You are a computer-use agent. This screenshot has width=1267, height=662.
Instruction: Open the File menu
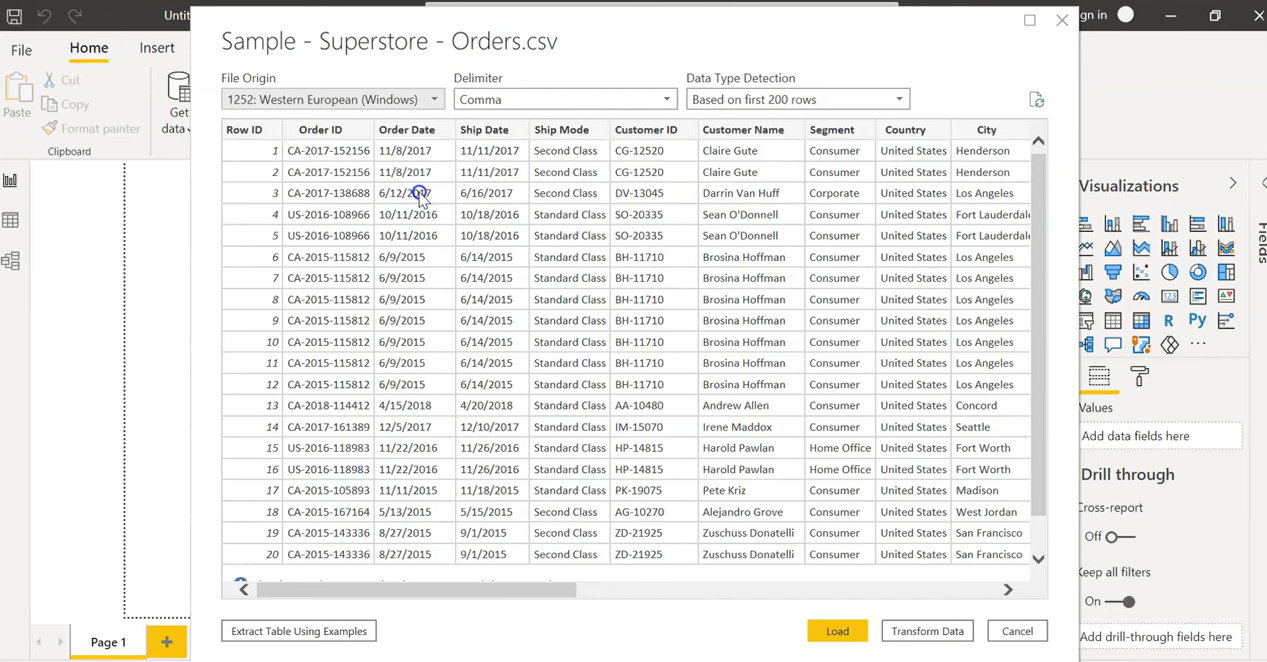click(21, 49)
